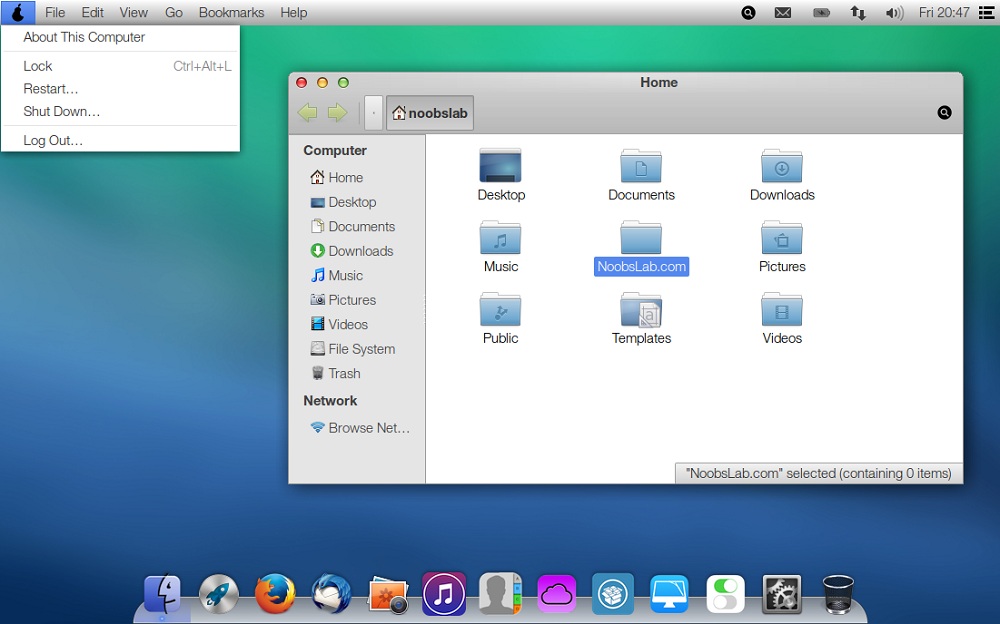1000x624 pixels.
Task: Select the Downloads folder in main pane
Action: (x=782, y=167)
